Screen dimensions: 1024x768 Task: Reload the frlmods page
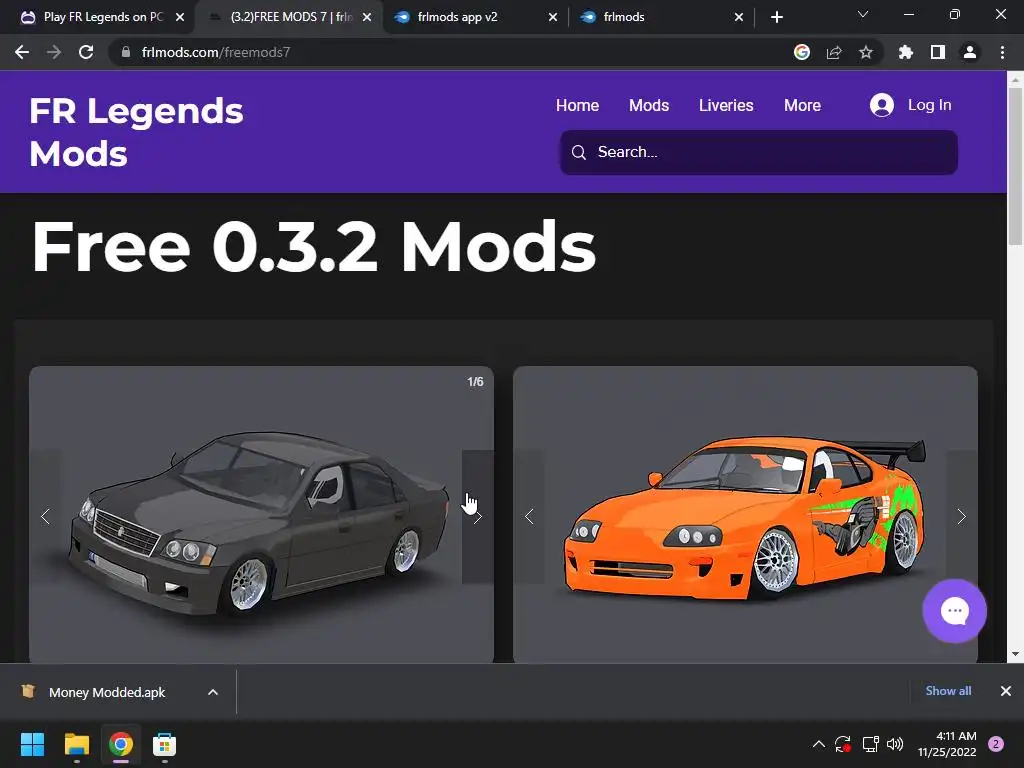86,52
